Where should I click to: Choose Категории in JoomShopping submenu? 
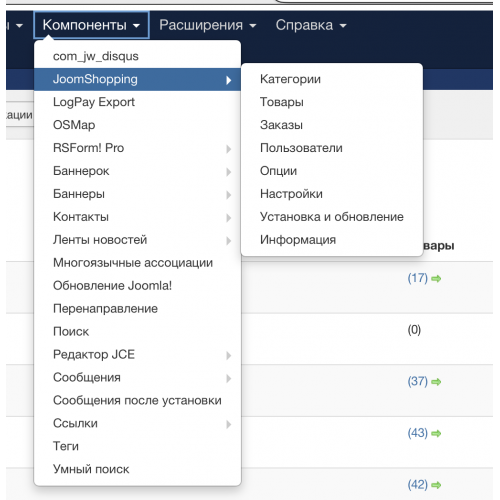coord(332,79)
